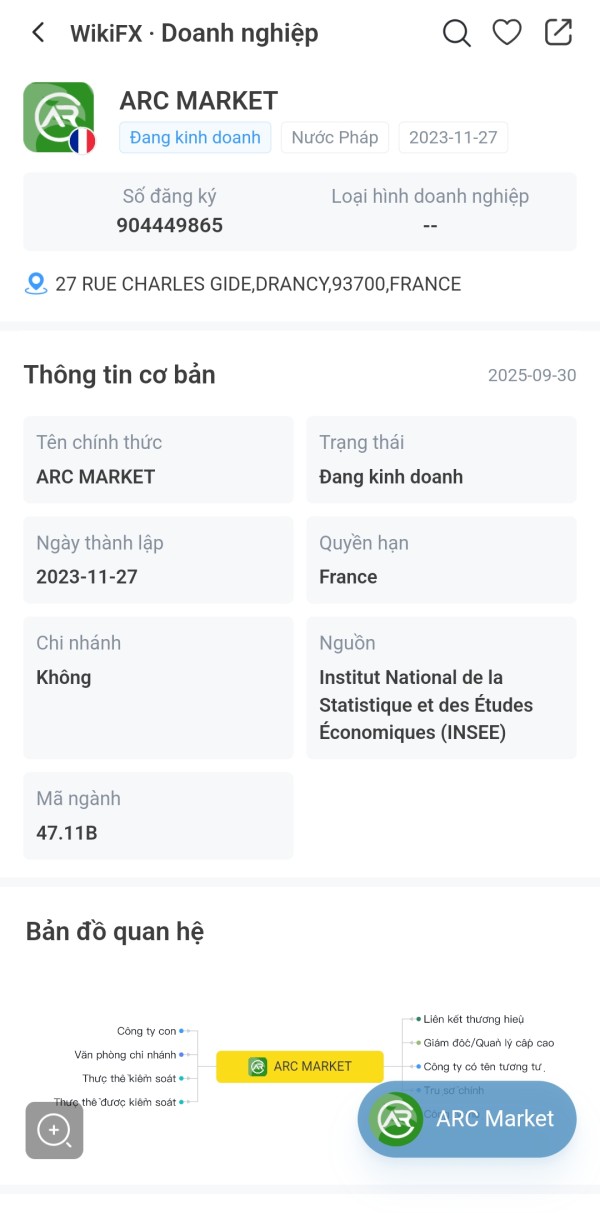Tap the blue location pin icon
Viewport: 600px width, 1213px height.
(x=36, y=284)
